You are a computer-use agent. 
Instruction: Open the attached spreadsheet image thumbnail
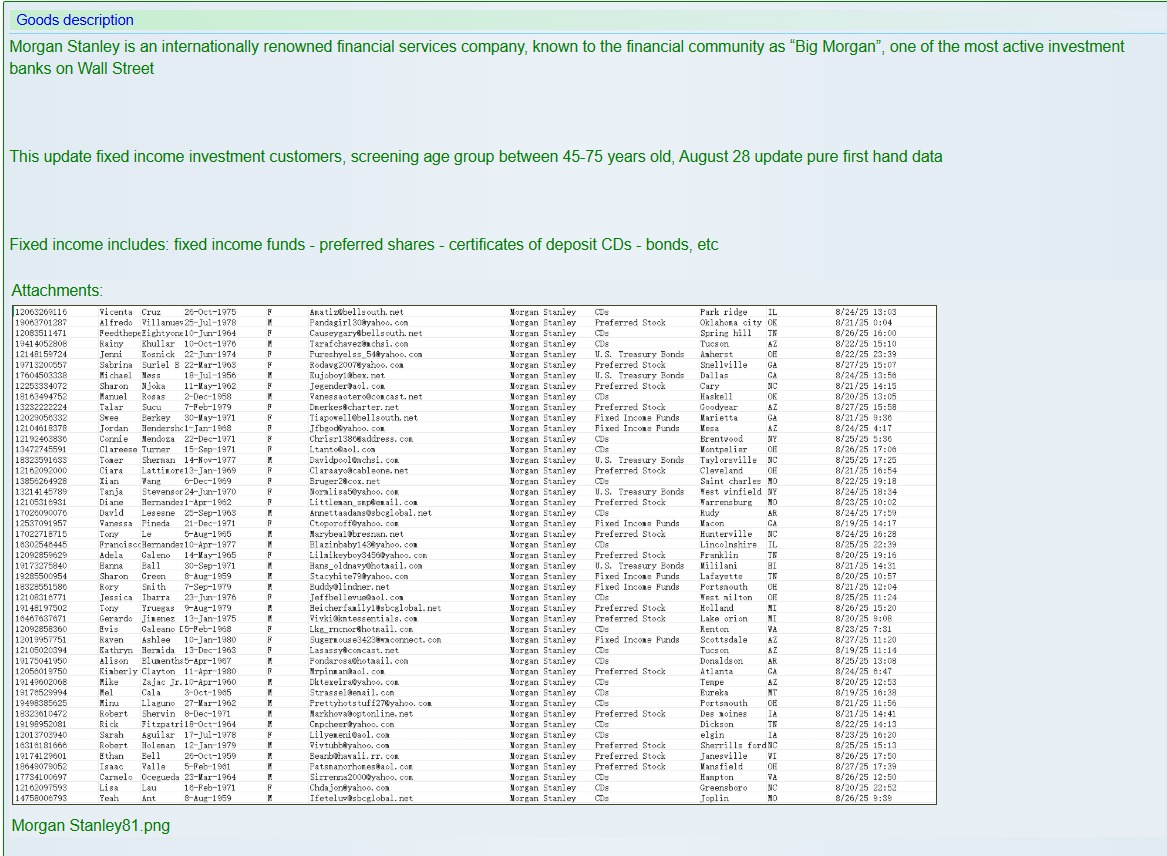(474, 555)
